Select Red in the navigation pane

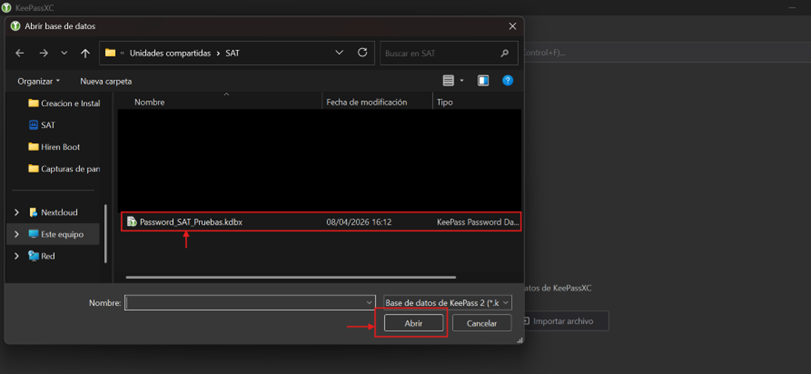(x=42, y=256)
